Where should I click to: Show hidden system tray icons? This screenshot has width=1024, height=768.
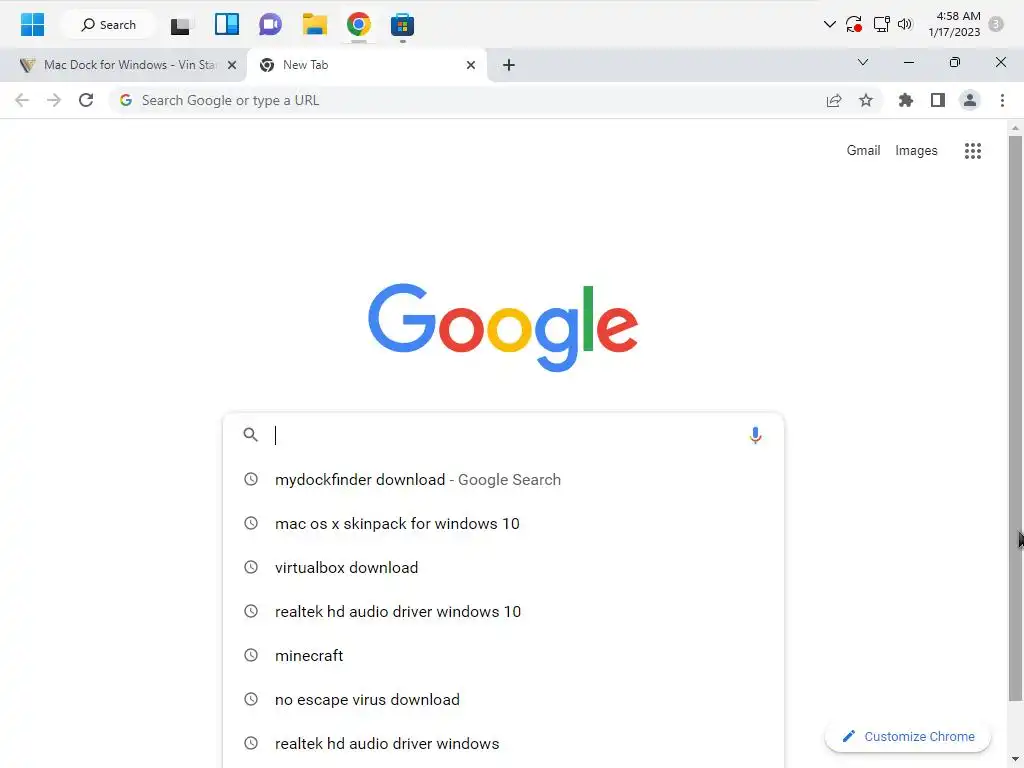click(829, 25)
